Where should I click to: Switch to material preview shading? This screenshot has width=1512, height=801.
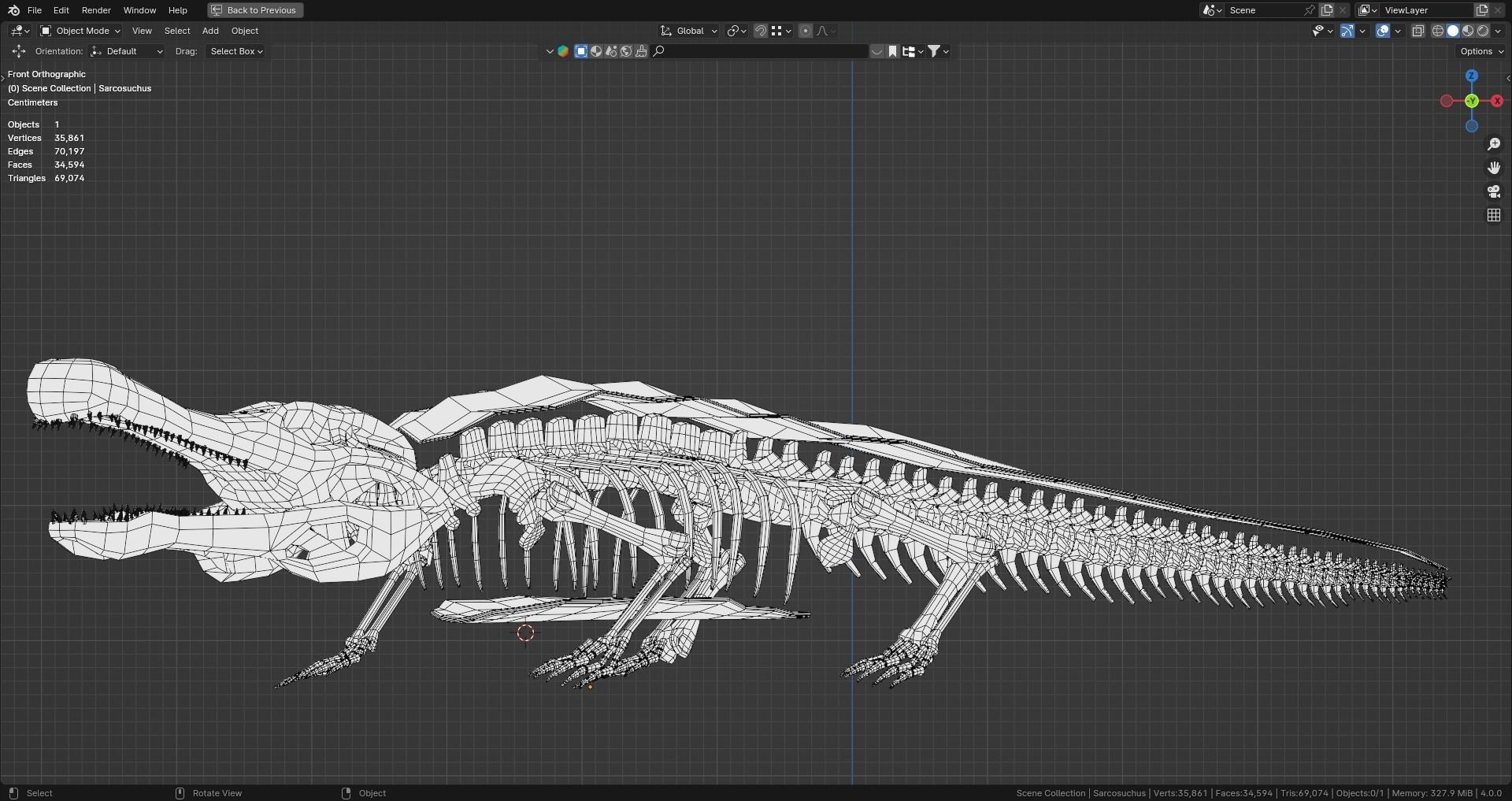pyautogui.click(x=1468, y=31)
